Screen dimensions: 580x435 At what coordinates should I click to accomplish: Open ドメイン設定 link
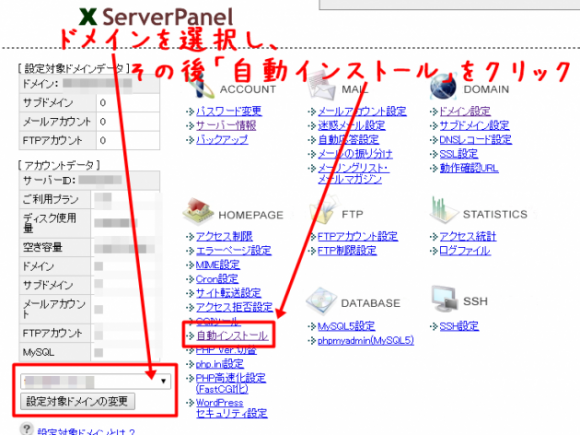(x=465, y=111)
